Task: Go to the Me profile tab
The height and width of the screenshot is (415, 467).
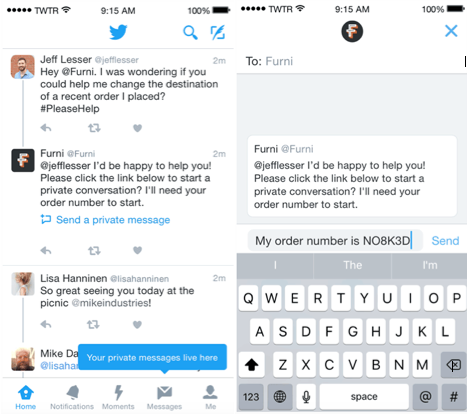Action: [210, 398]
